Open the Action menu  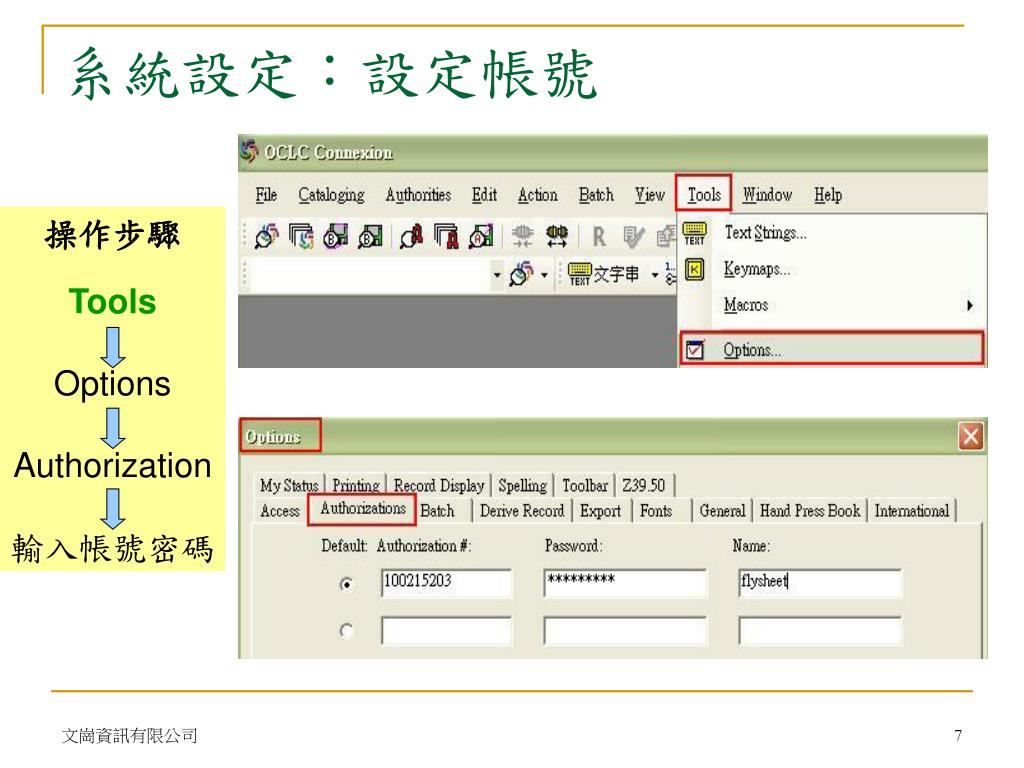(537, 195)
